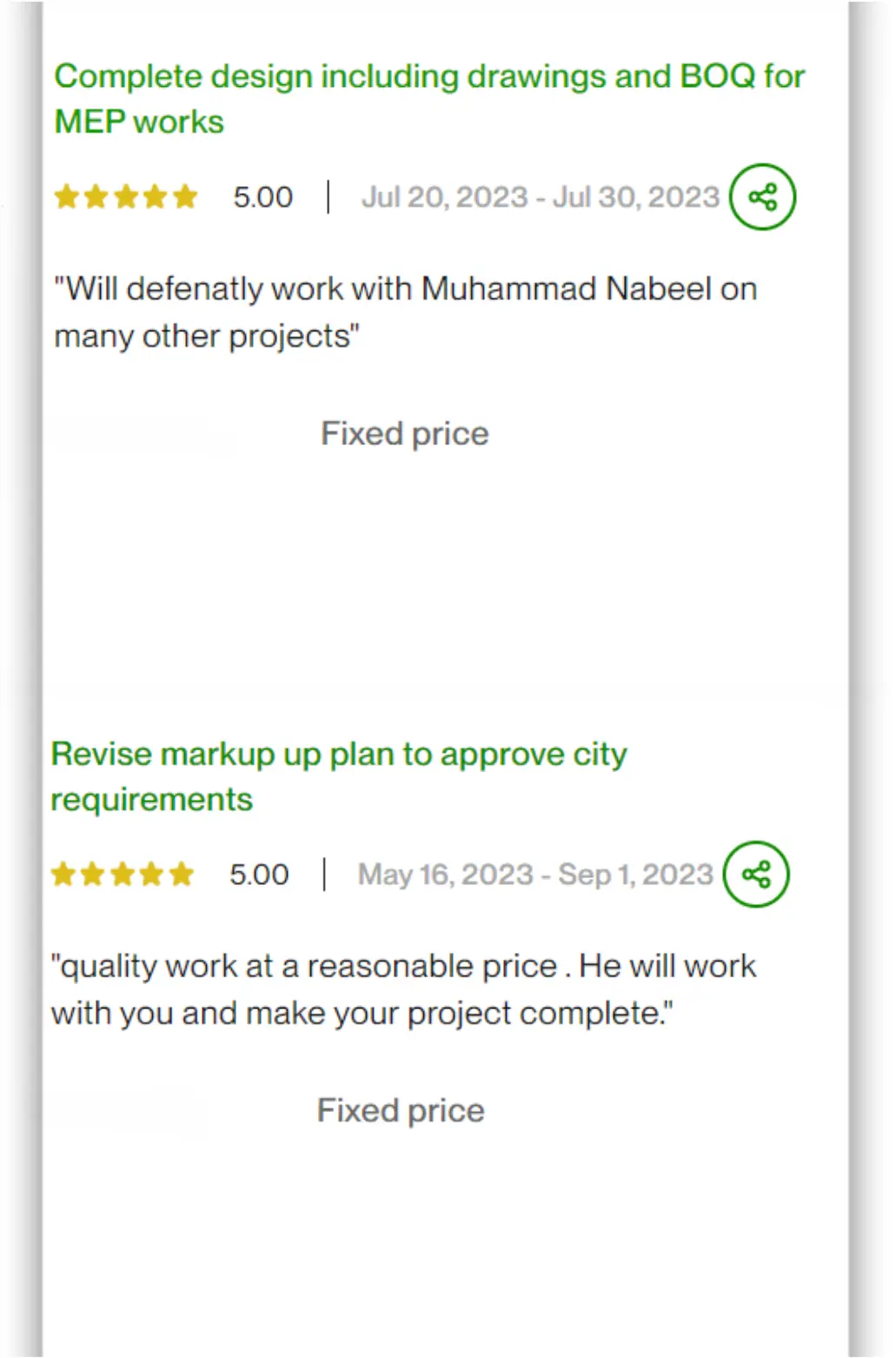
Task: Select the Muhammad Nabeel review quote text
Action: [406, 312]
